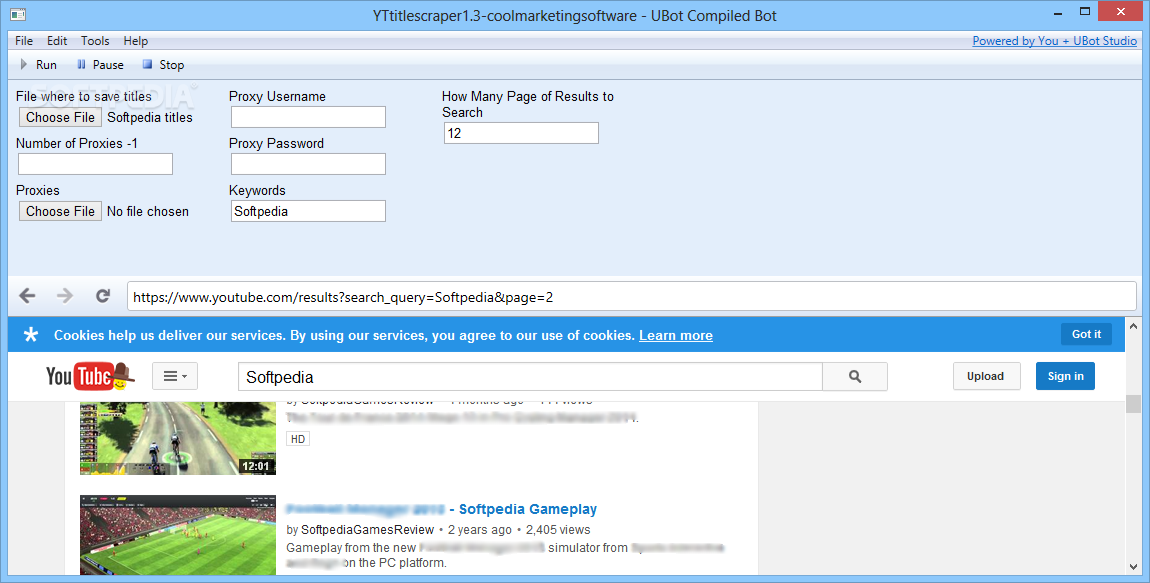Image resolution: width=1150 pixels, height=583 pixels.
Task: Choose File button under Proxies
Action: click(x=60, y=211)
